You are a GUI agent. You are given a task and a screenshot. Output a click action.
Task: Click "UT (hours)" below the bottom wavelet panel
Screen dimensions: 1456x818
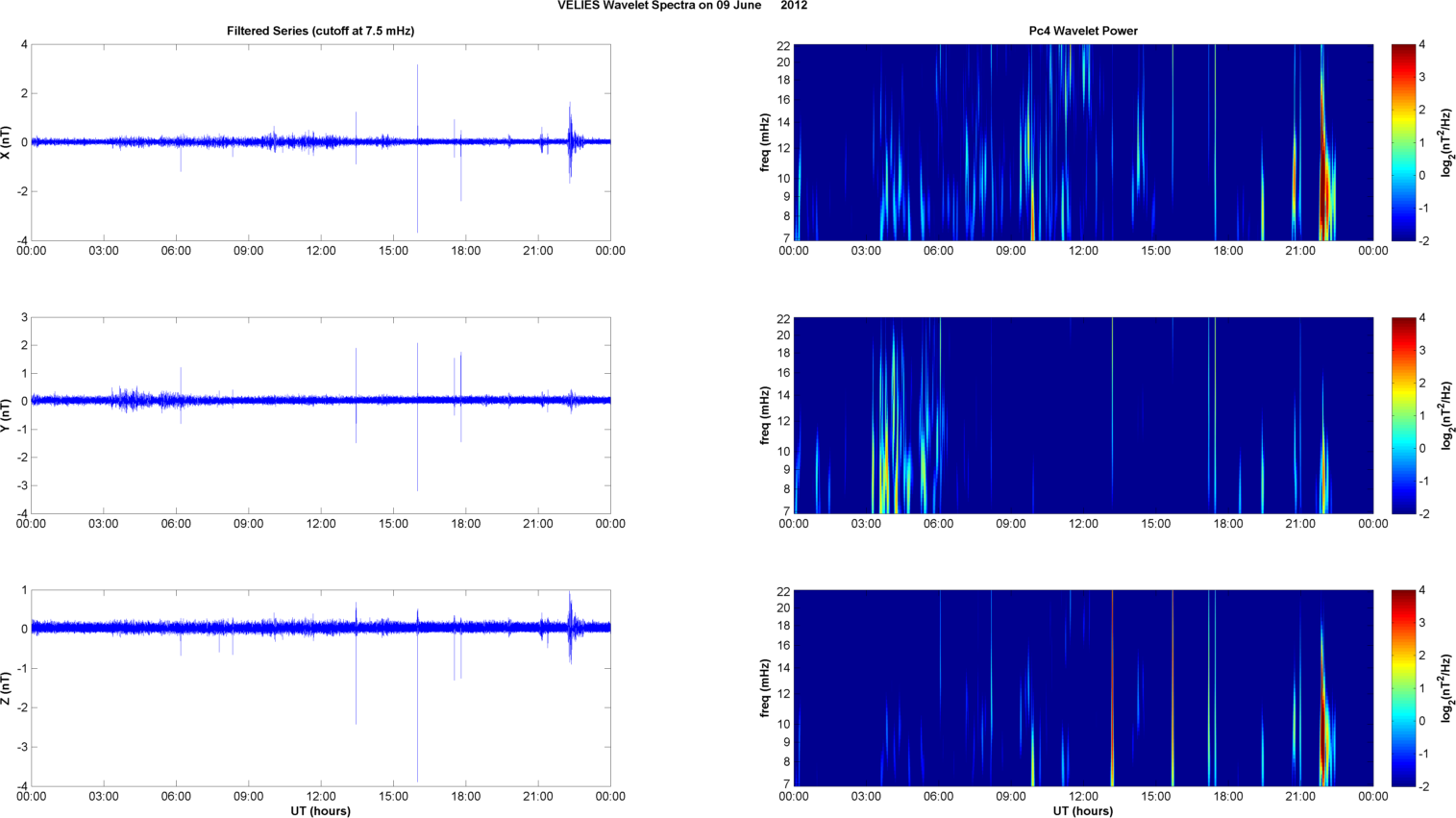tap(1083, 811)
